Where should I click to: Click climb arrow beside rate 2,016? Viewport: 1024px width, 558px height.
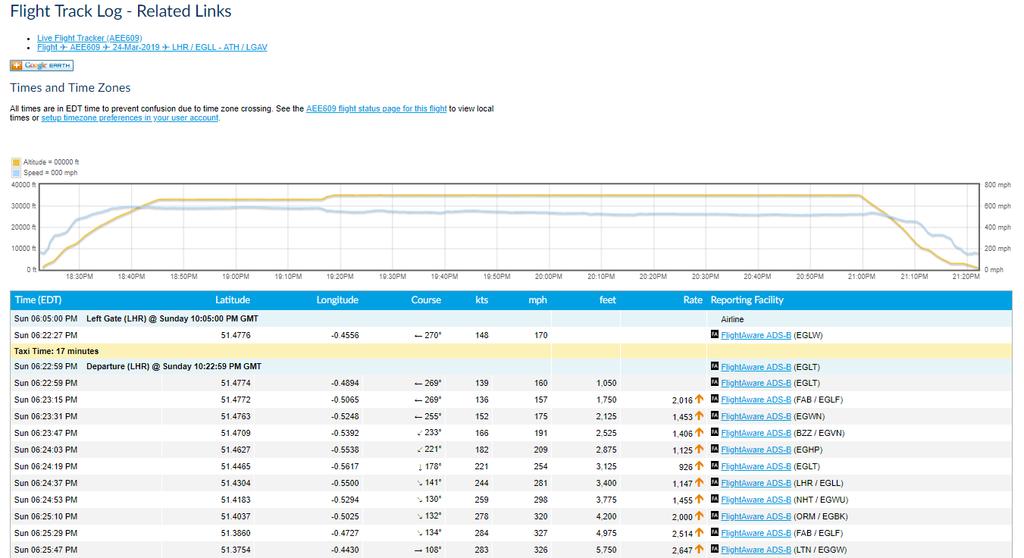point(699,399)
